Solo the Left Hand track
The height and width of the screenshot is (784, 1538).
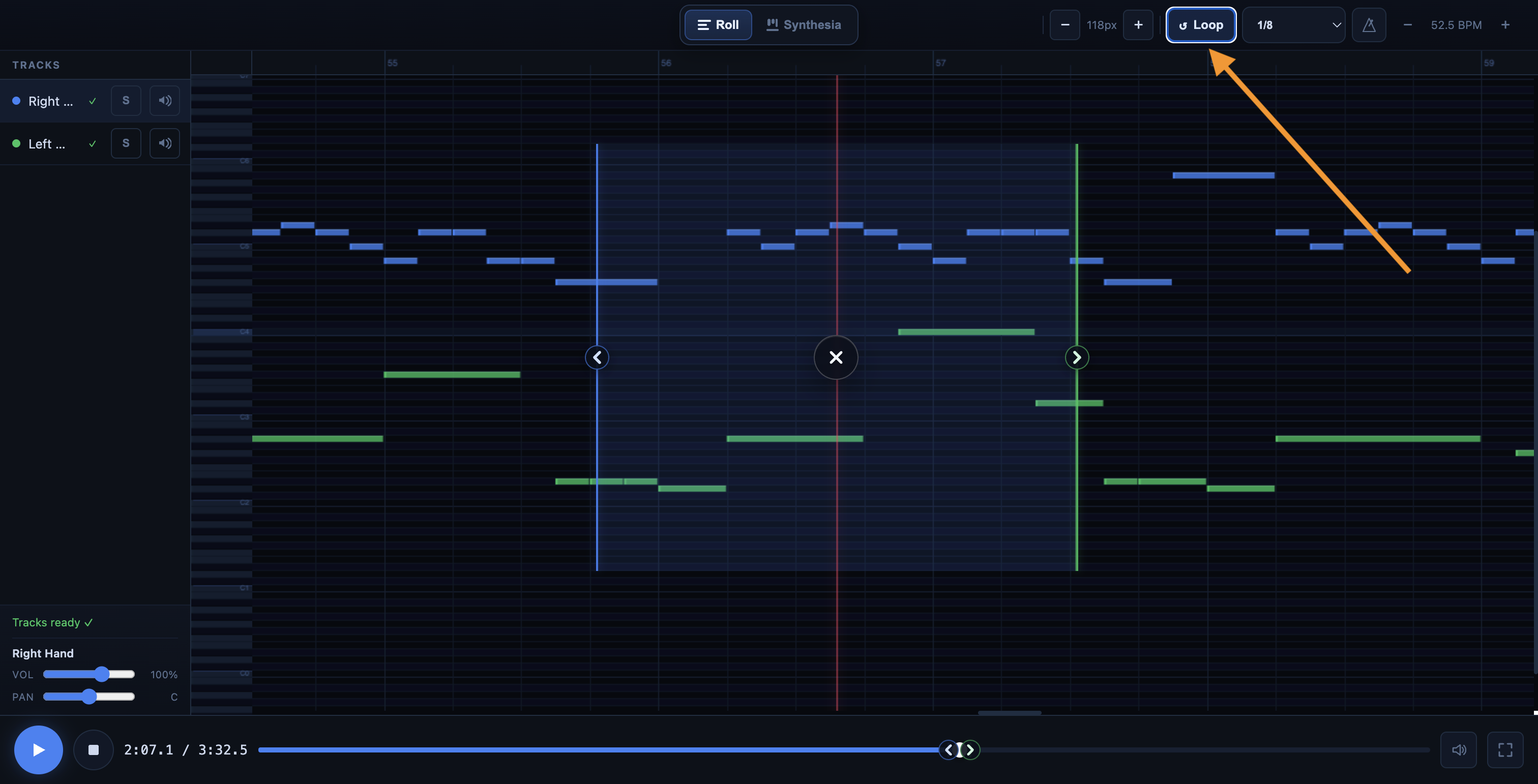click(x=126, y=143)
